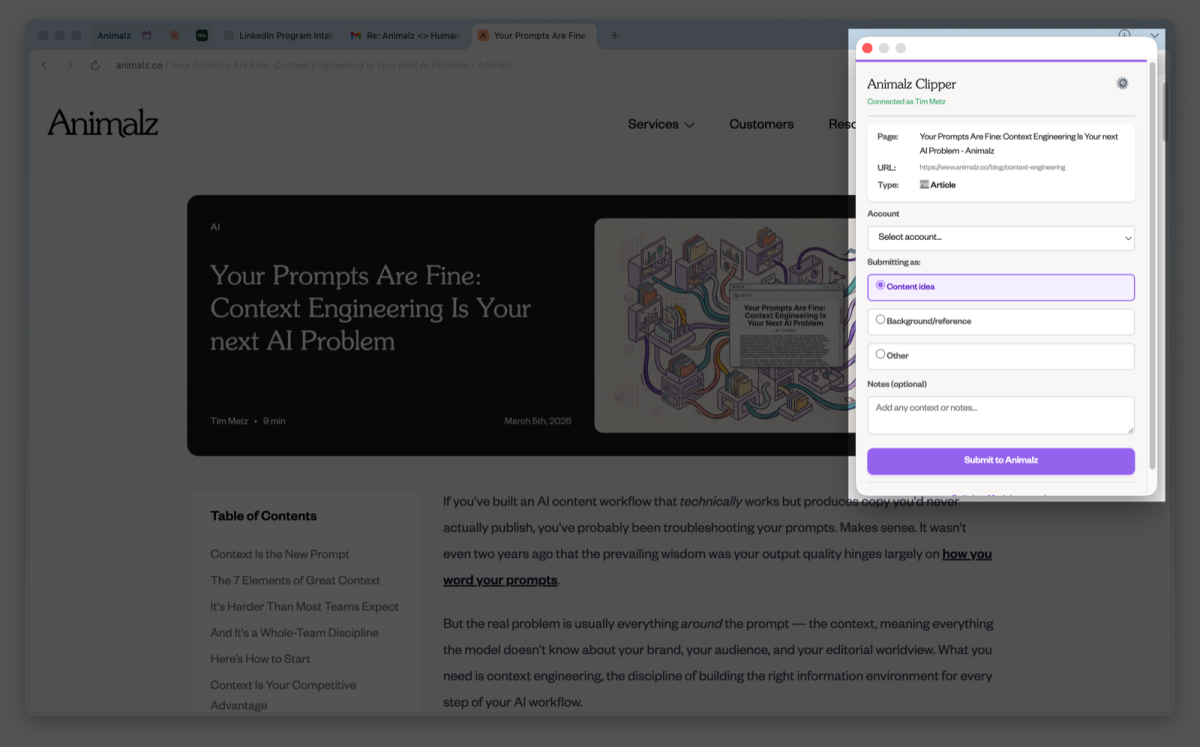Go back with browser back arrow
1200x747 pixels.
(44, 65)
